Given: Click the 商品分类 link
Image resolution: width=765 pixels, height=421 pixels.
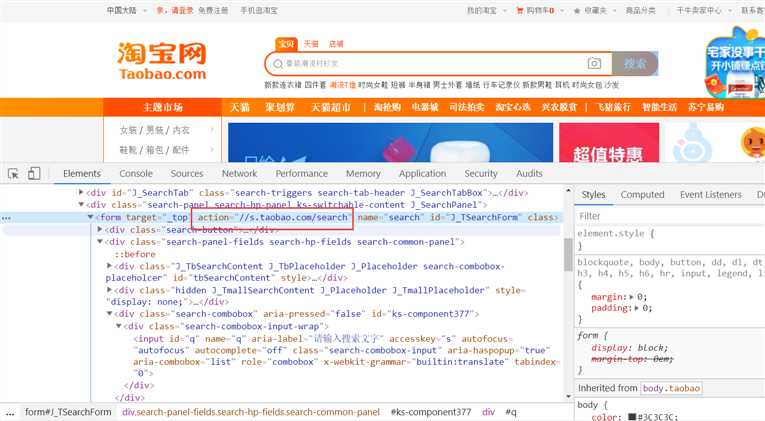Looking at the screenshot, I should click(x=641, y=10).
